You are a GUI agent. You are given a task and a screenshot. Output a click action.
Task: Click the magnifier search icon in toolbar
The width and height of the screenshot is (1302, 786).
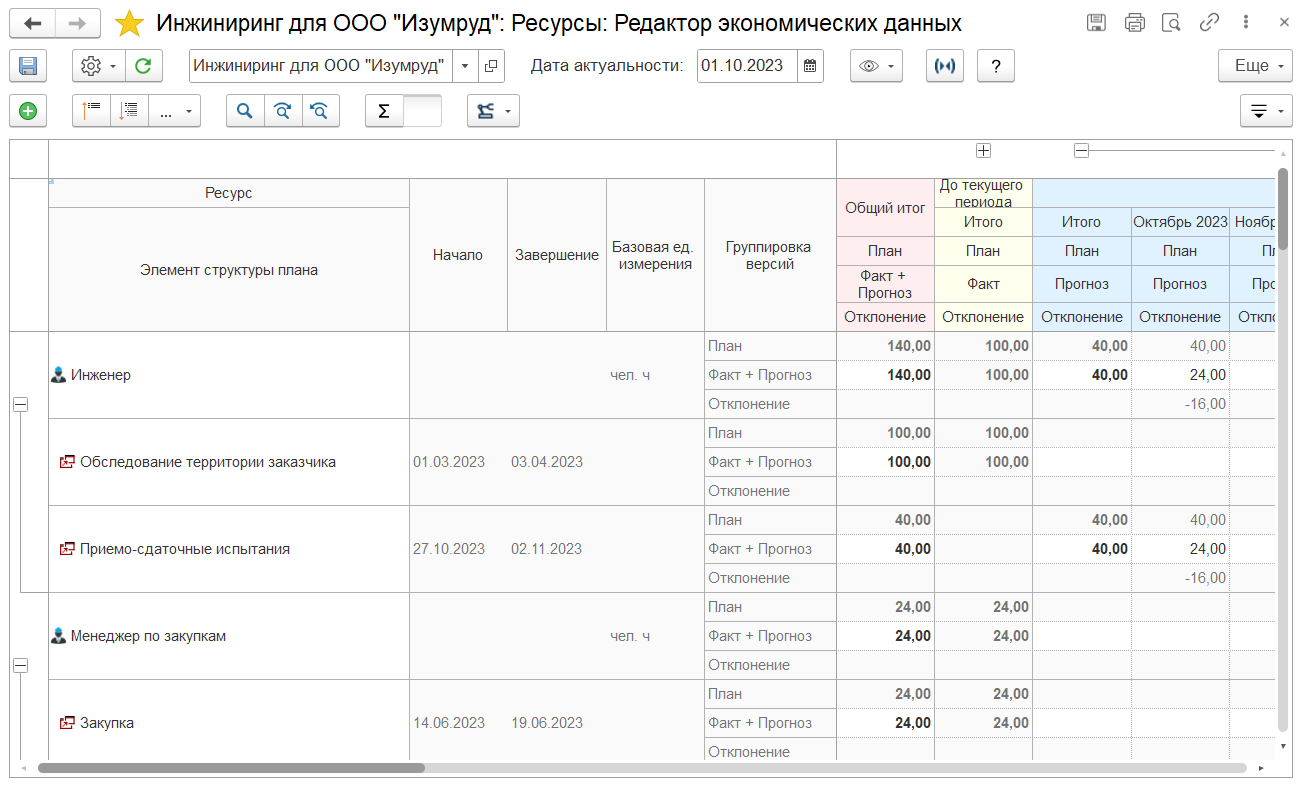point(245,112)
